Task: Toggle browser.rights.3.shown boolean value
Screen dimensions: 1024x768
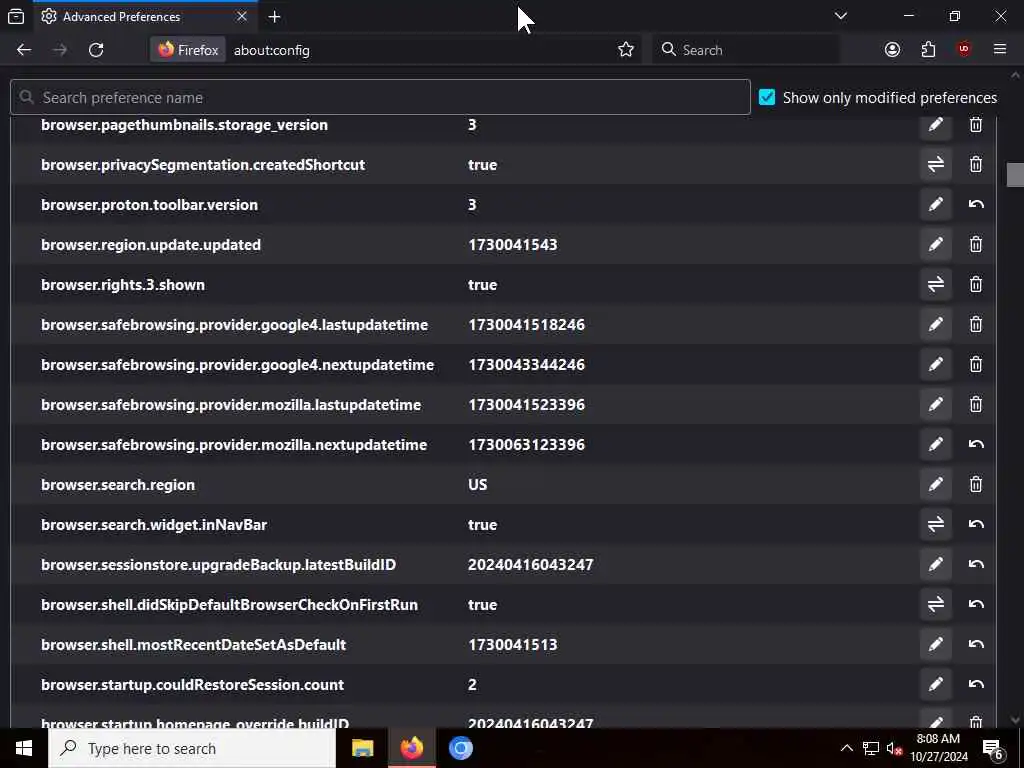Action: (x=935, y=285)
